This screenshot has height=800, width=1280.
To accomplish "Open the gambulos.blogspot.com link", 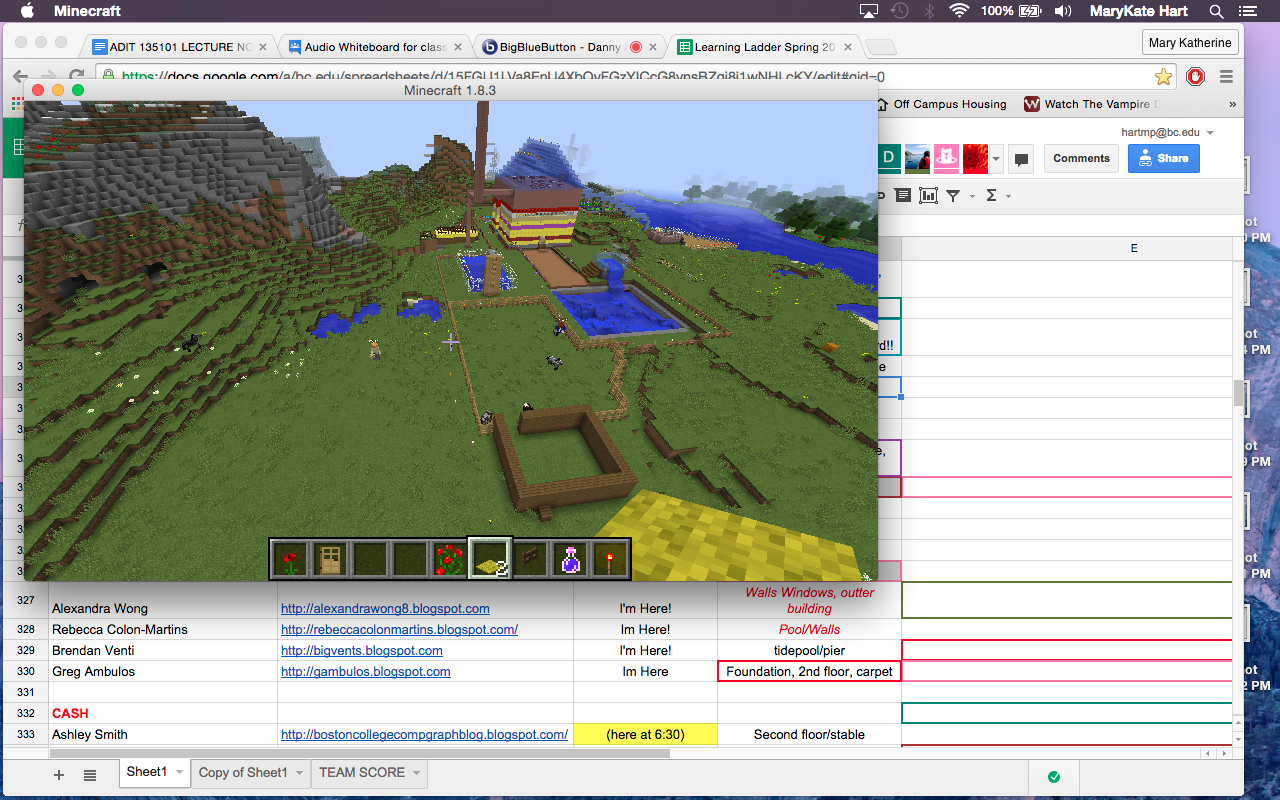I will [x=366, y=671].
